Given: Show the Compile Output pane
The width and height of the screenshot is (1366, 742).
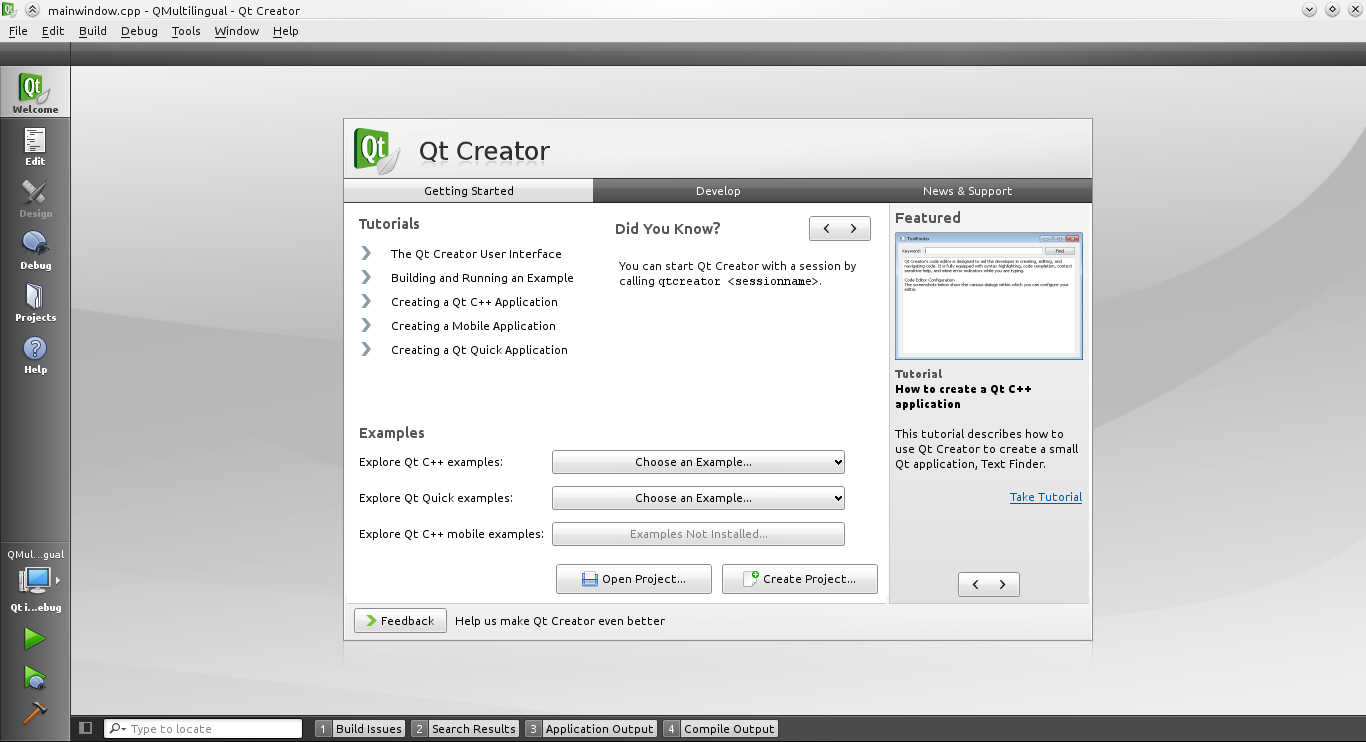Looking at the screenshot, I should click(x=720, y=729).
